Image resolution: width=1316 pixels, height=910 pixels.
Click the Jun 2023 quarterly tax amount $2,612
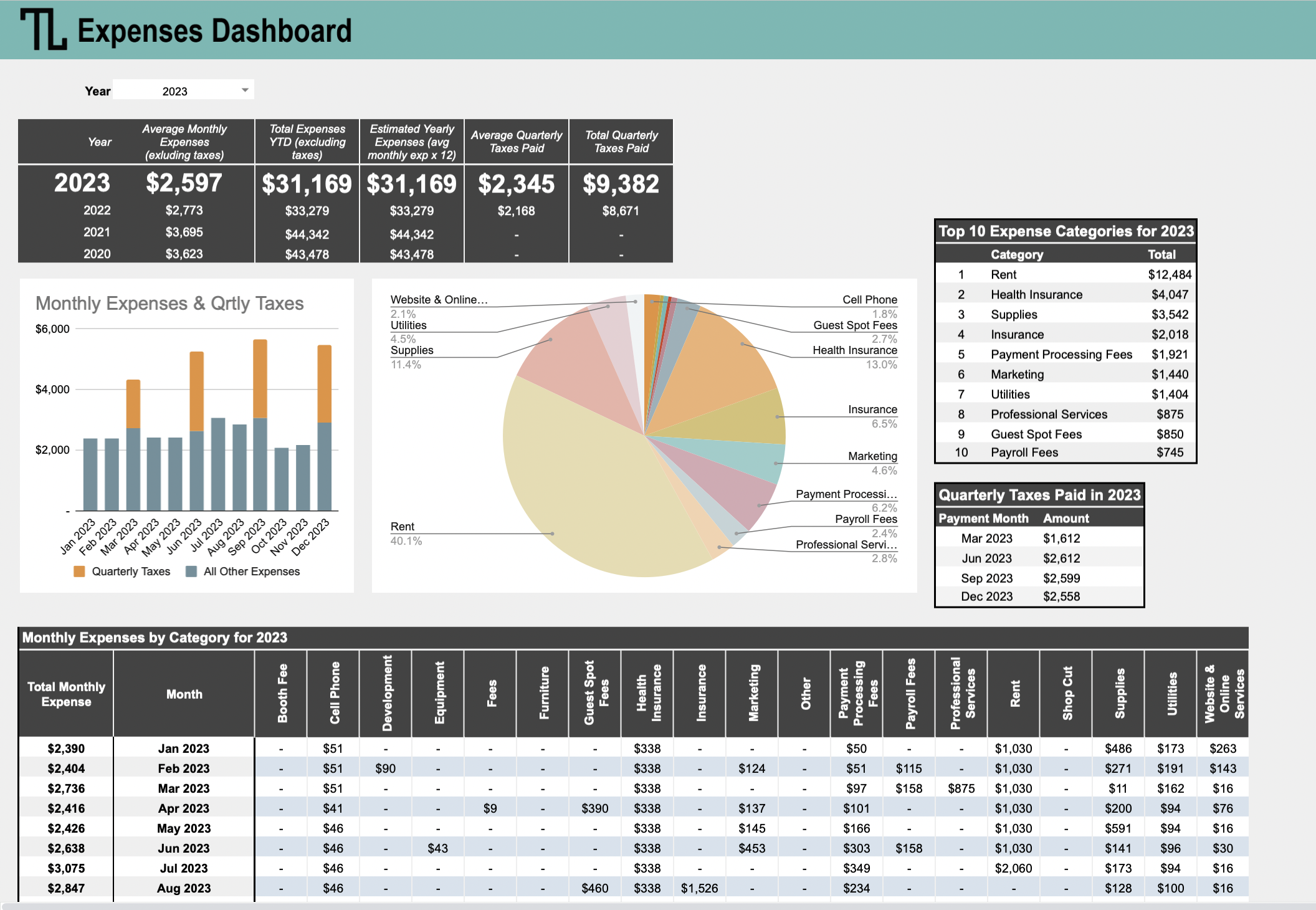[1061, 558]
